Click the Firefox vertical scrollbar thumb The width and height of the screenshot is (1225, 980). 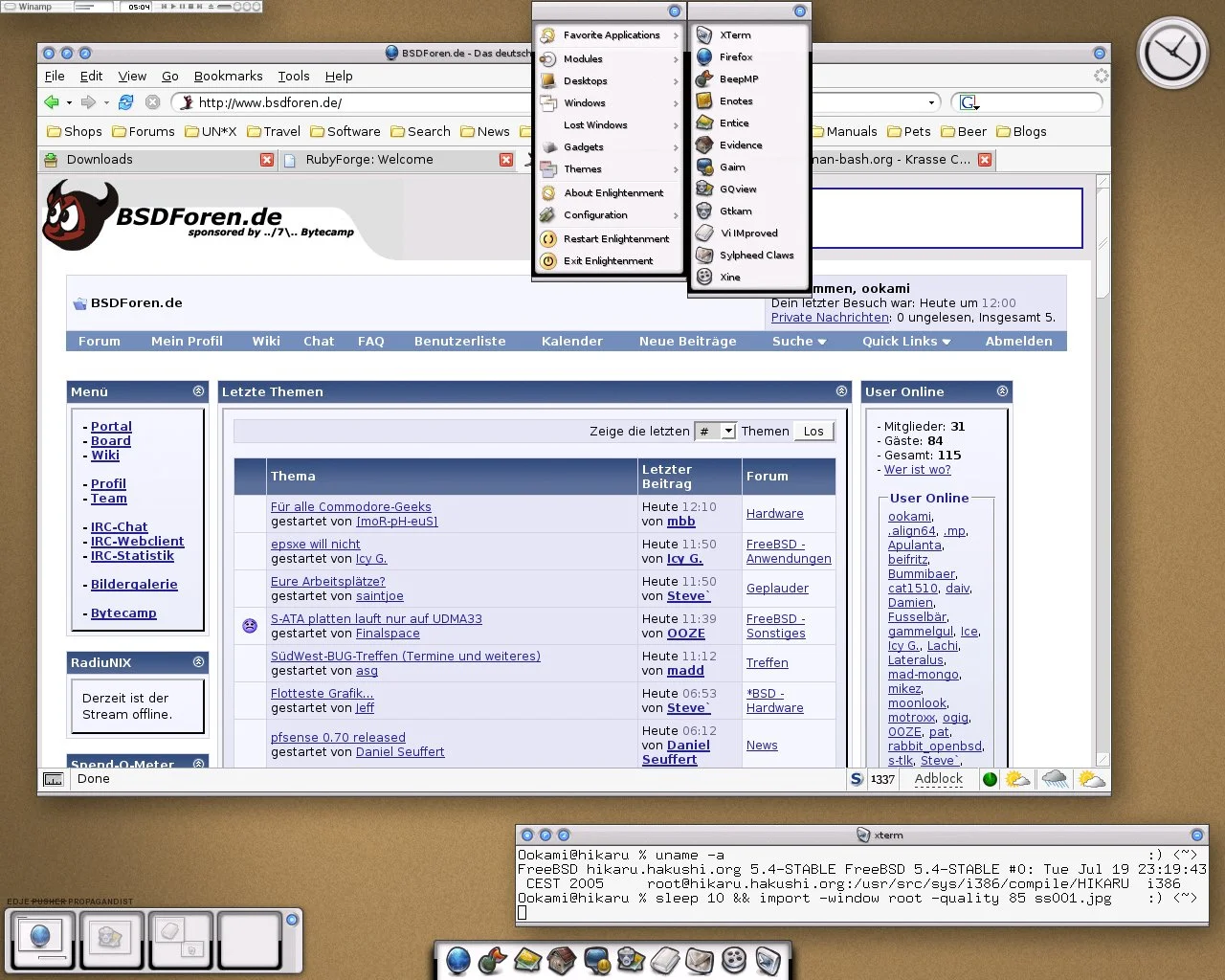coord(1102,244)
